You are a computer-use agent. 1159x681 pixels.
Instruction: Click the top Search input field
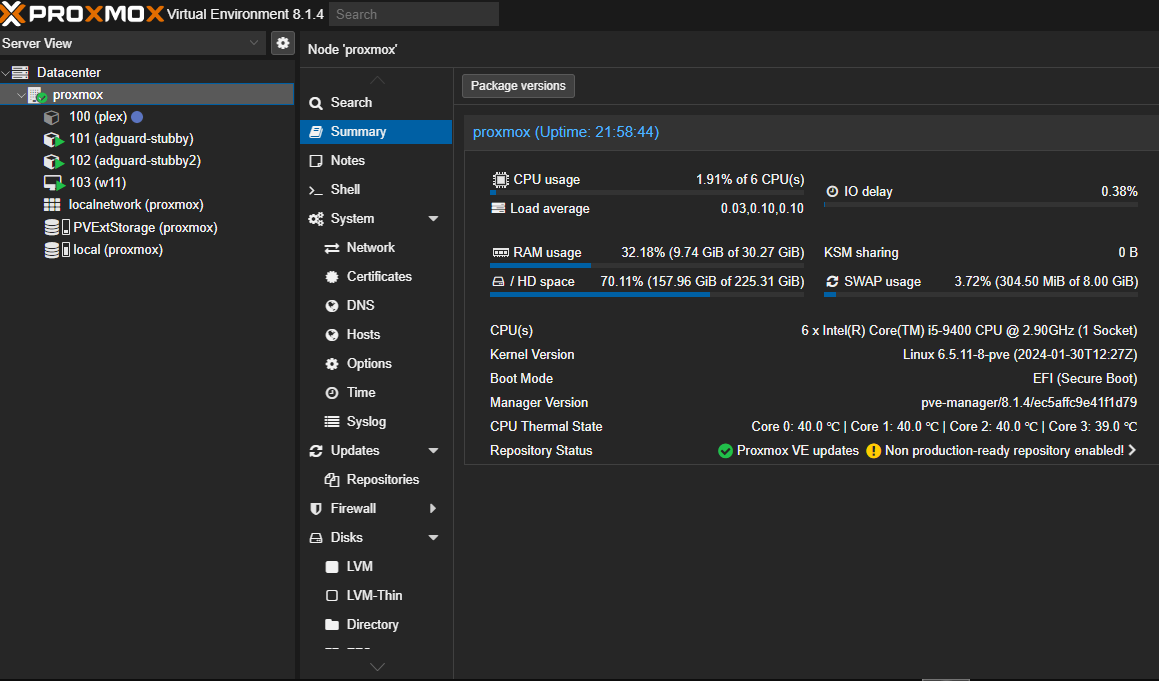point(413,14)
